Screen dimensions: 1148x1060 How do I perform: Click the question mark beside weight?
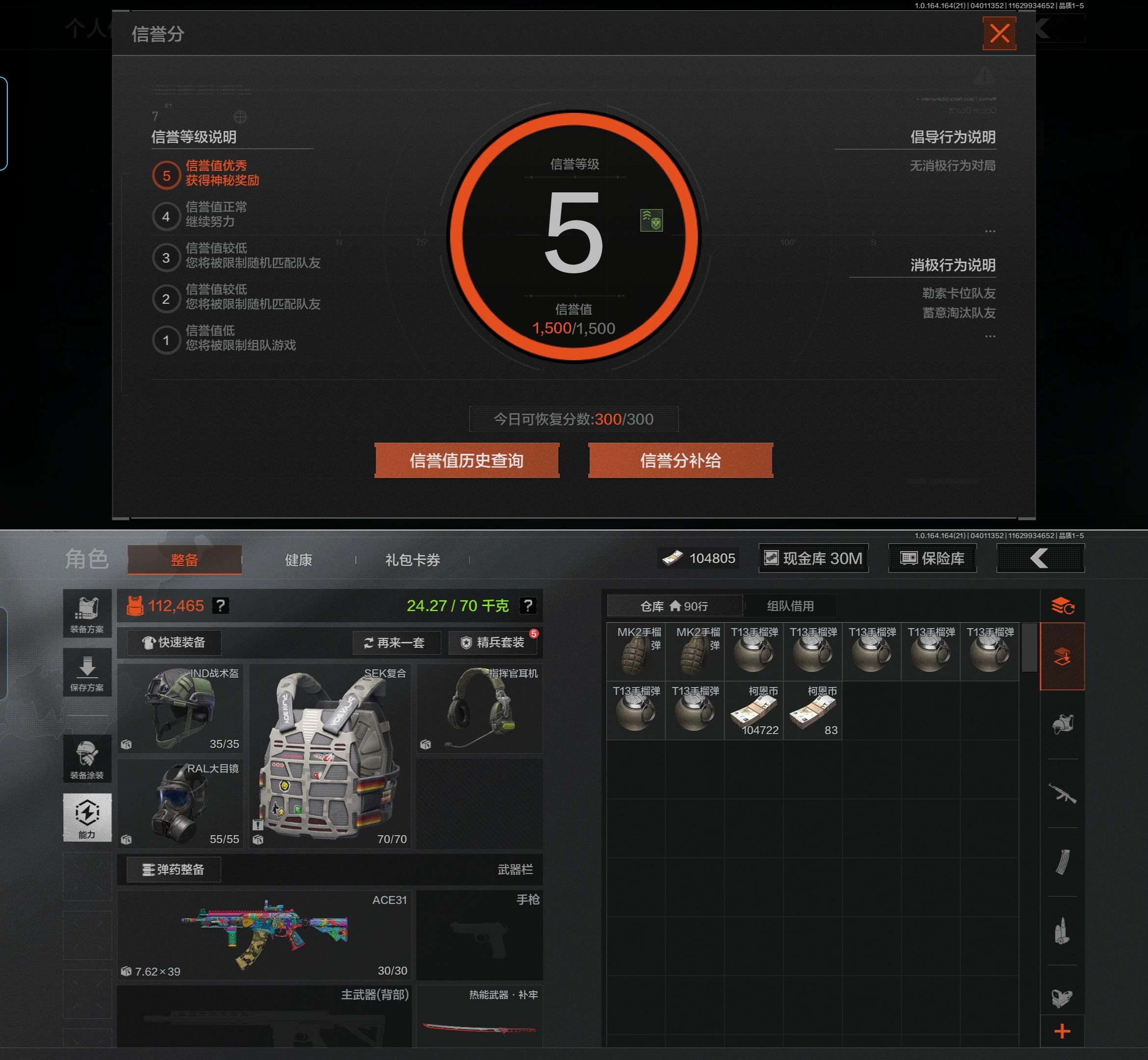click(x=527, y=605)
